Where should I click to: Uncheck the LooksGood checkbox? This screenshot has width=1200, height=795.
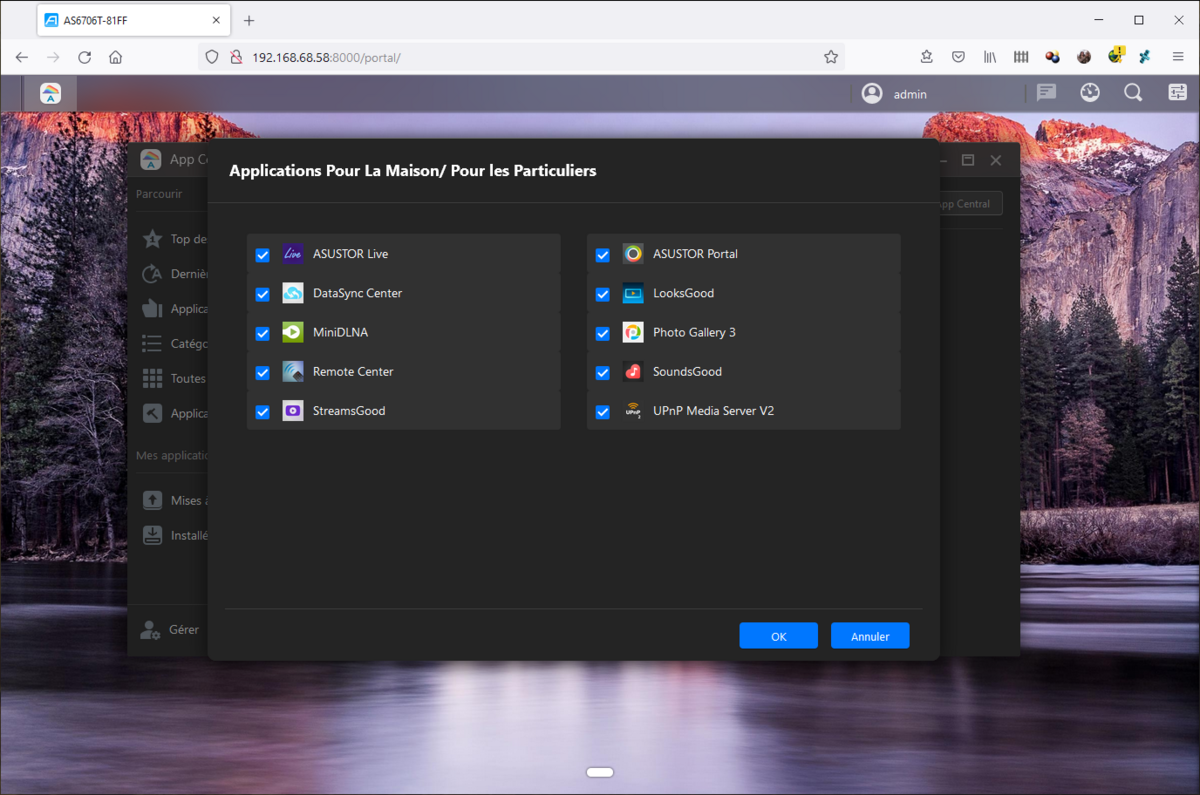pyautogui.click(x=603, y=294)
